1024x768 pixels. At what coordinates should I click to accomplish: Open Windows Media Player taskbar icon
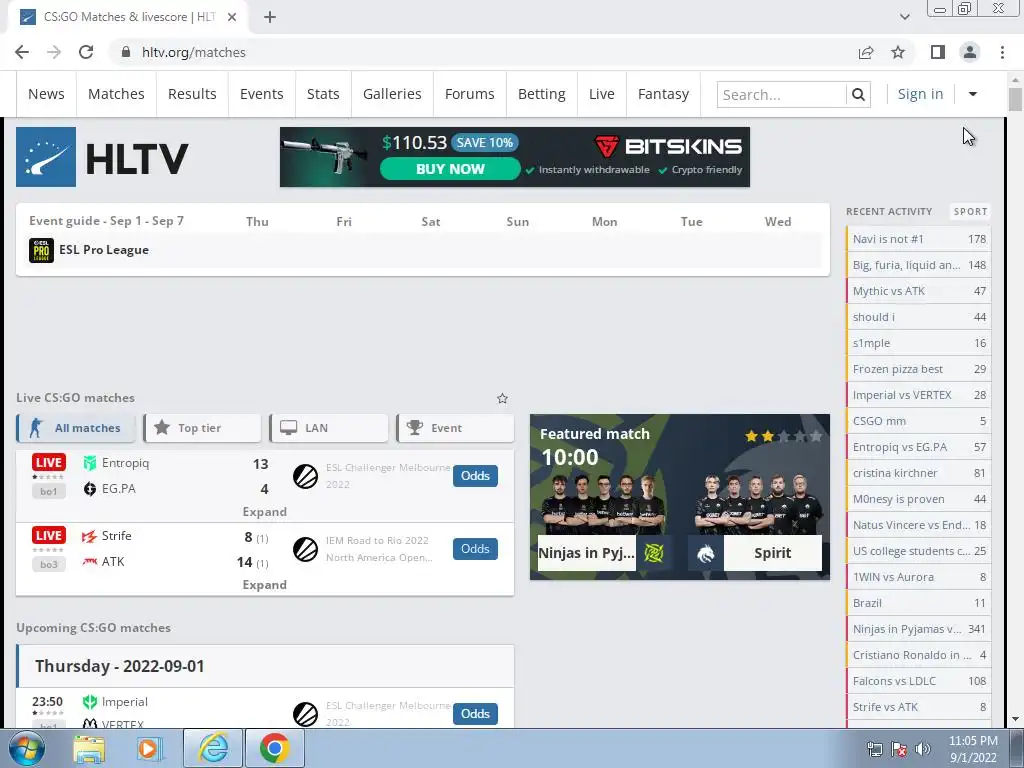pos(149,748)
